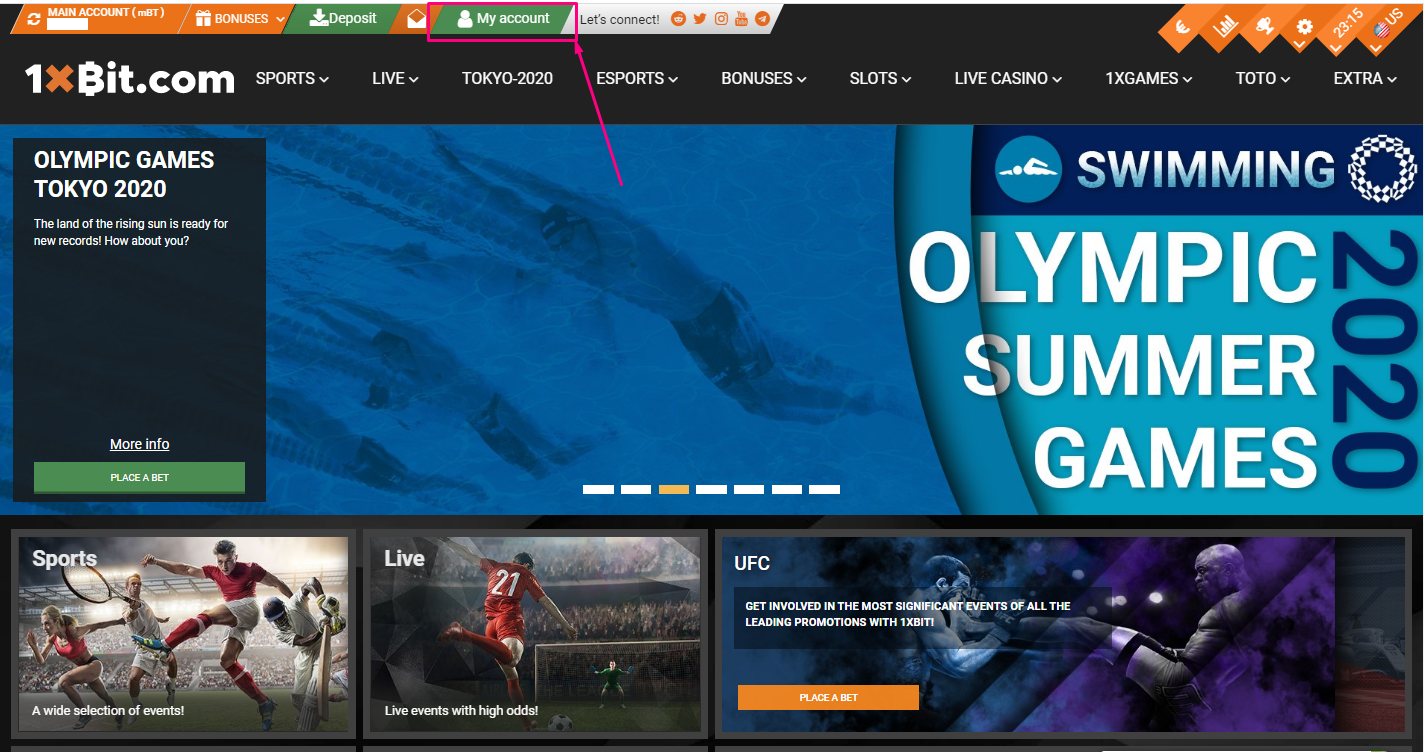Image resolution: width=1424 pixels, height=752 pixels.
Task: Click the green Deposit button
Action: [343, 19]
